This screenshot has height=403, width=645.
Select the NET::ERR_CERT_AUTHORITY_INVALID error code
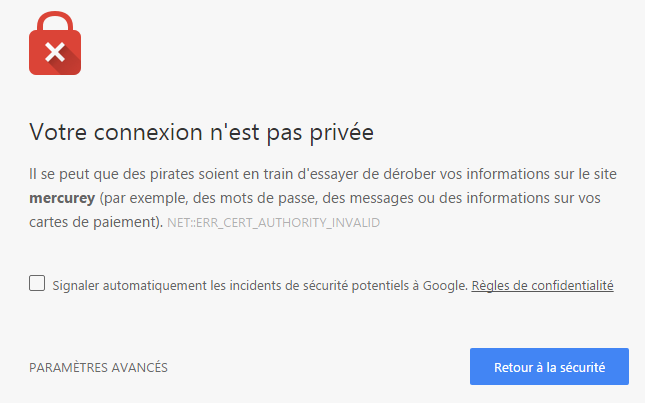(x=274, y=222)
